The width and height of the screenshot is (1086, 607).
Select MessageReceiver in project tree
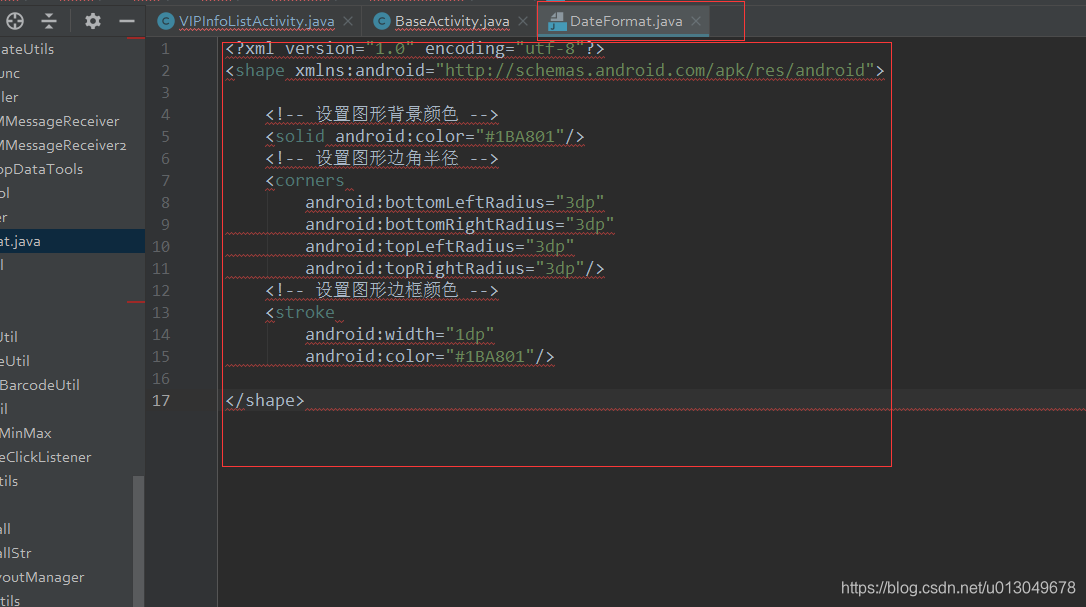[x=60, y=121]
